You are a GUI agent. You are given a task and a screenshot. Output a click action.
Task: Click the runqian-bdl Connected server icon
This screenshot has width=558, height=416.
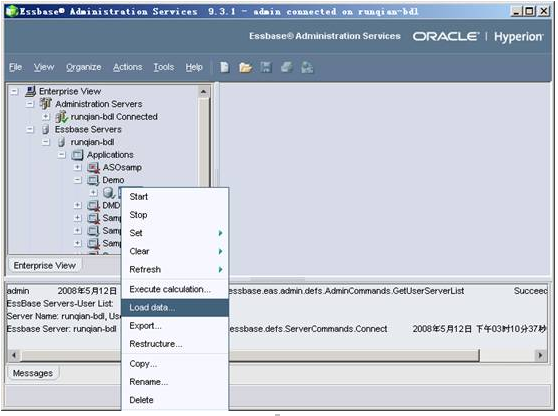click(x=61, y=116)
